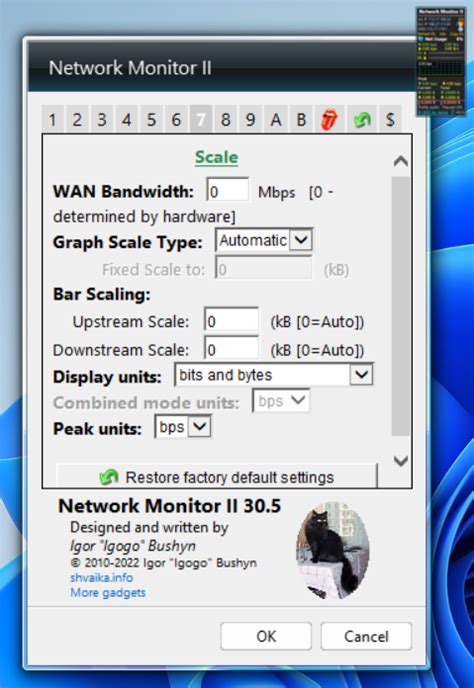Click the Cancel button
Image resolution: width=474 pixels, height=688 pixels.
click(366, 636)
